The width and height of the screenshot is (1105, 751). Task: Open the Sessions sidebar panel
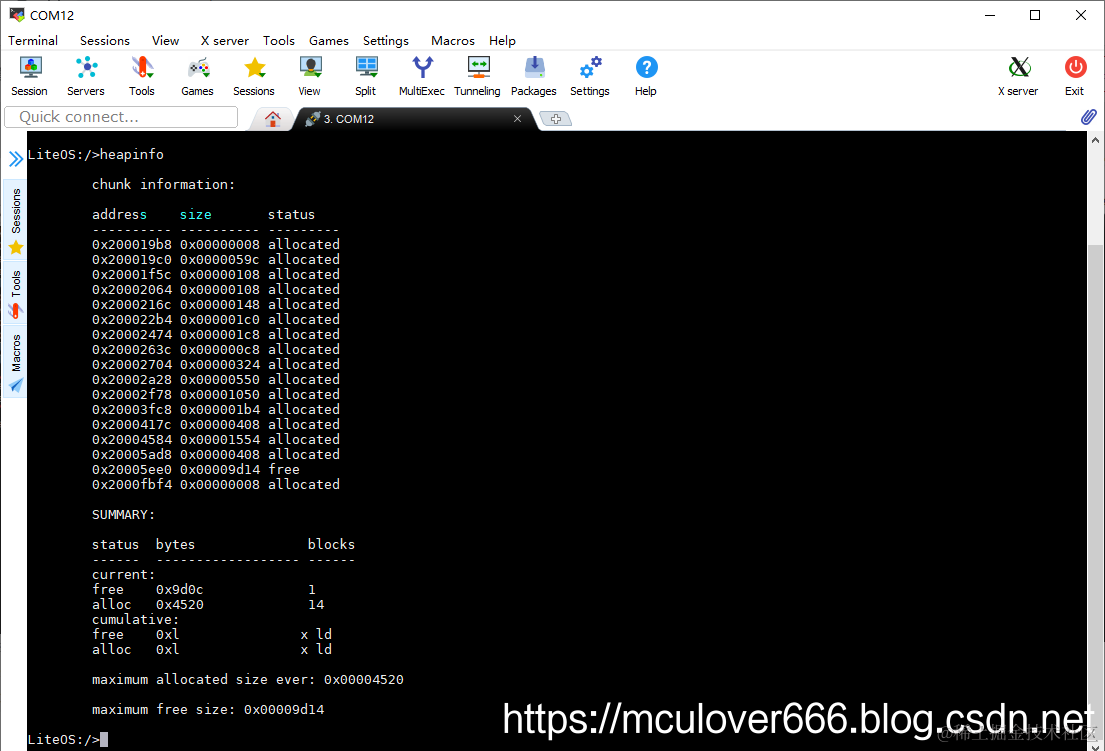(16, 220)
